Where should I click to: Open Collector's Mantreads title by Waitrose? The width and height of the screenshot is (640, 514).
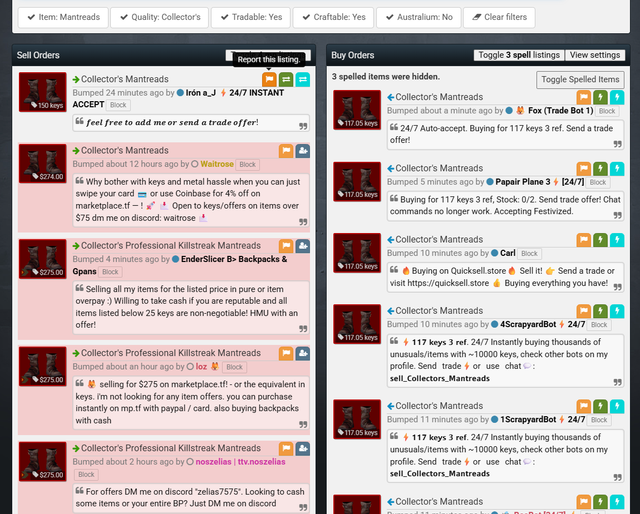(124, 151)
